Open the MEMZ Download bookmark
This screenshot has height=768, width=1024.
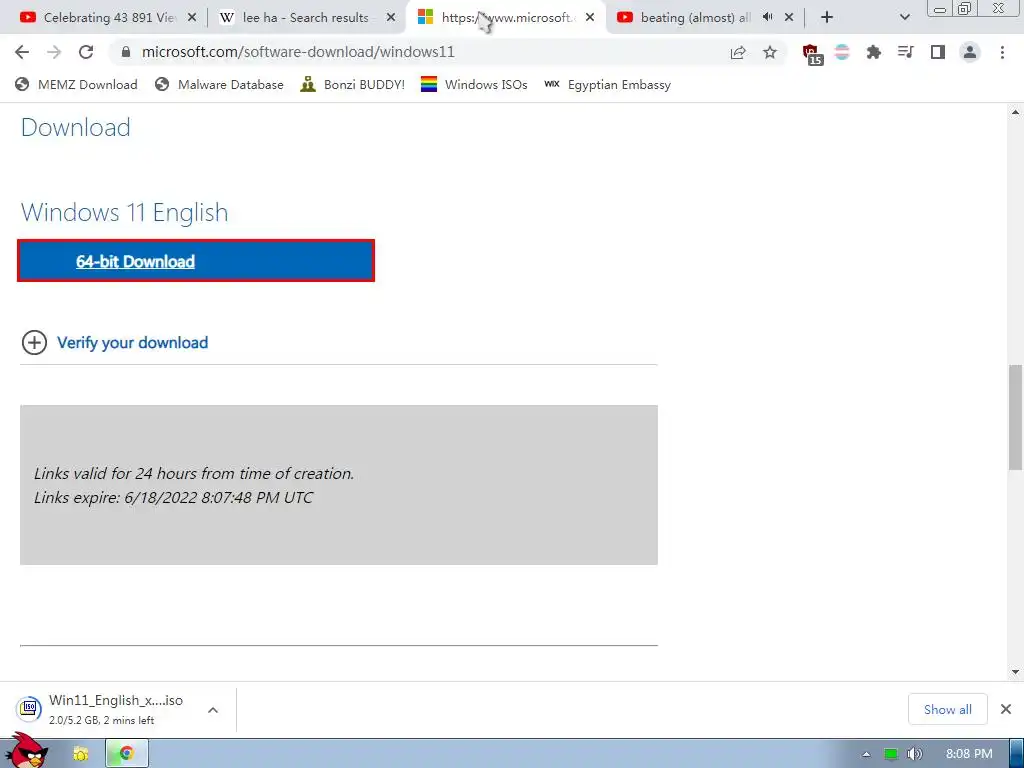[x=76, y=84]
